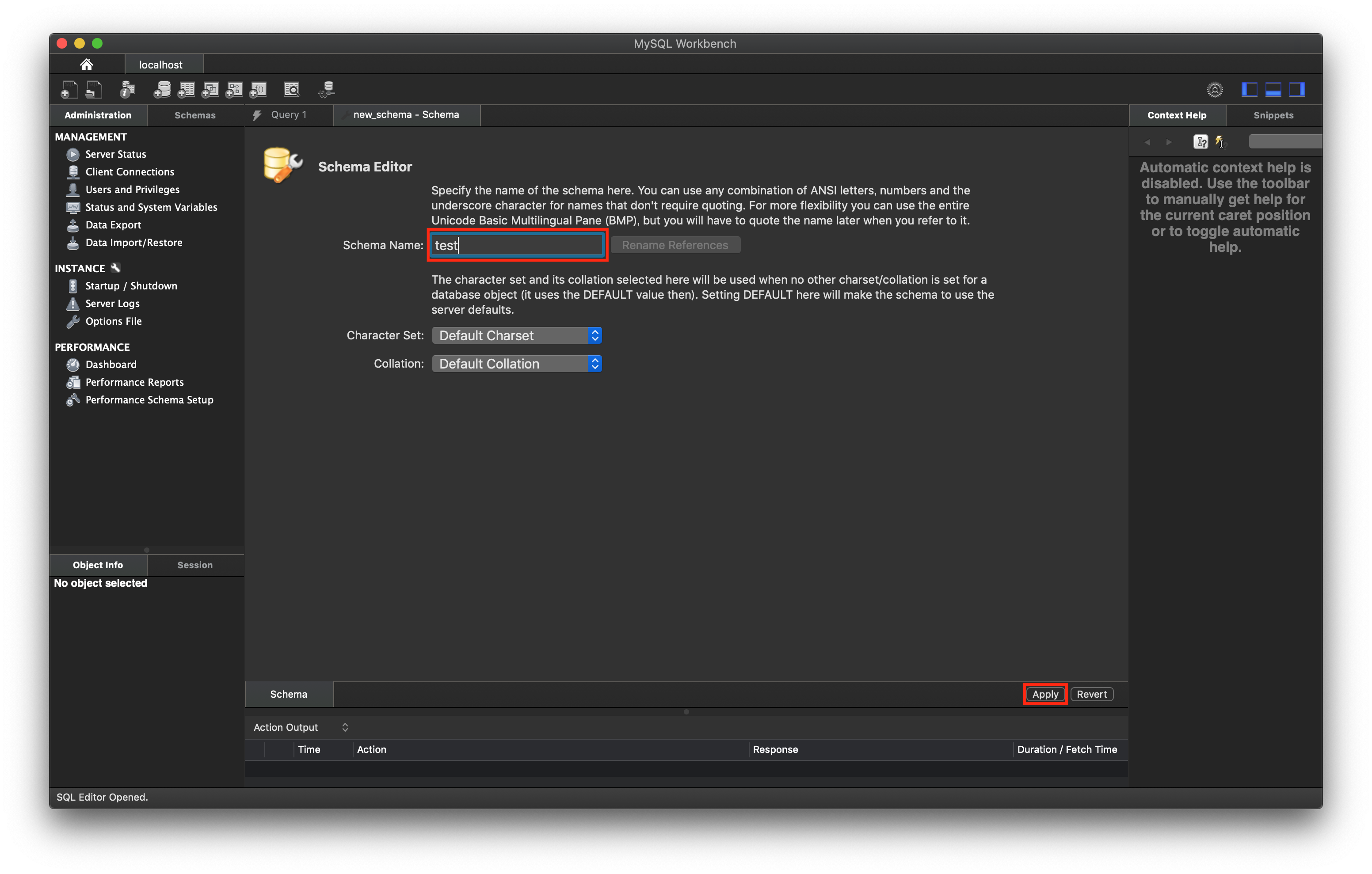Image resolution: width=1372 pixels, height=874 pixels.
Task: Click the wrench icon beside INSTANCE
Action: point(116,268)
